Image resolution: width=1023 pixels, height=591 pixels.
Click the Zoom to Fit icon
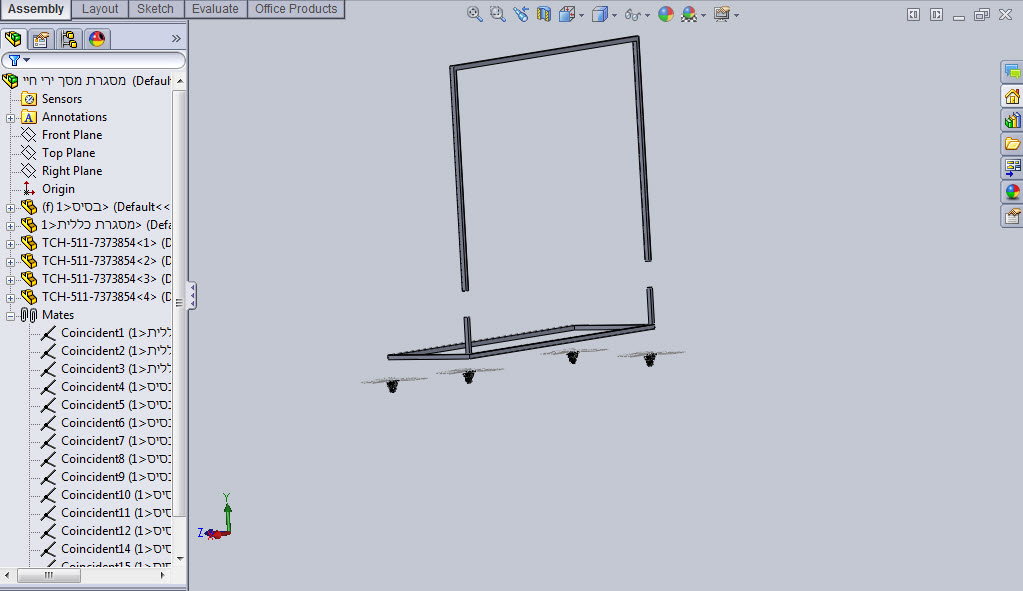click(475, 14)
